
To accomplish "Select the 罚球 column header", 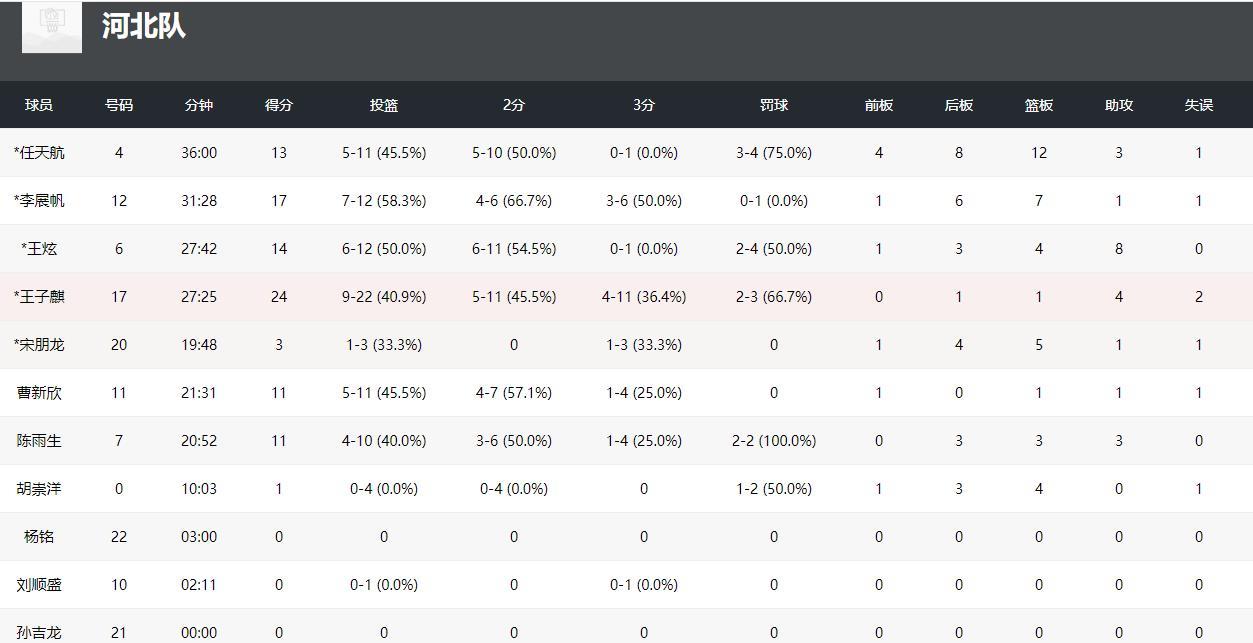I will coord(774,105).
